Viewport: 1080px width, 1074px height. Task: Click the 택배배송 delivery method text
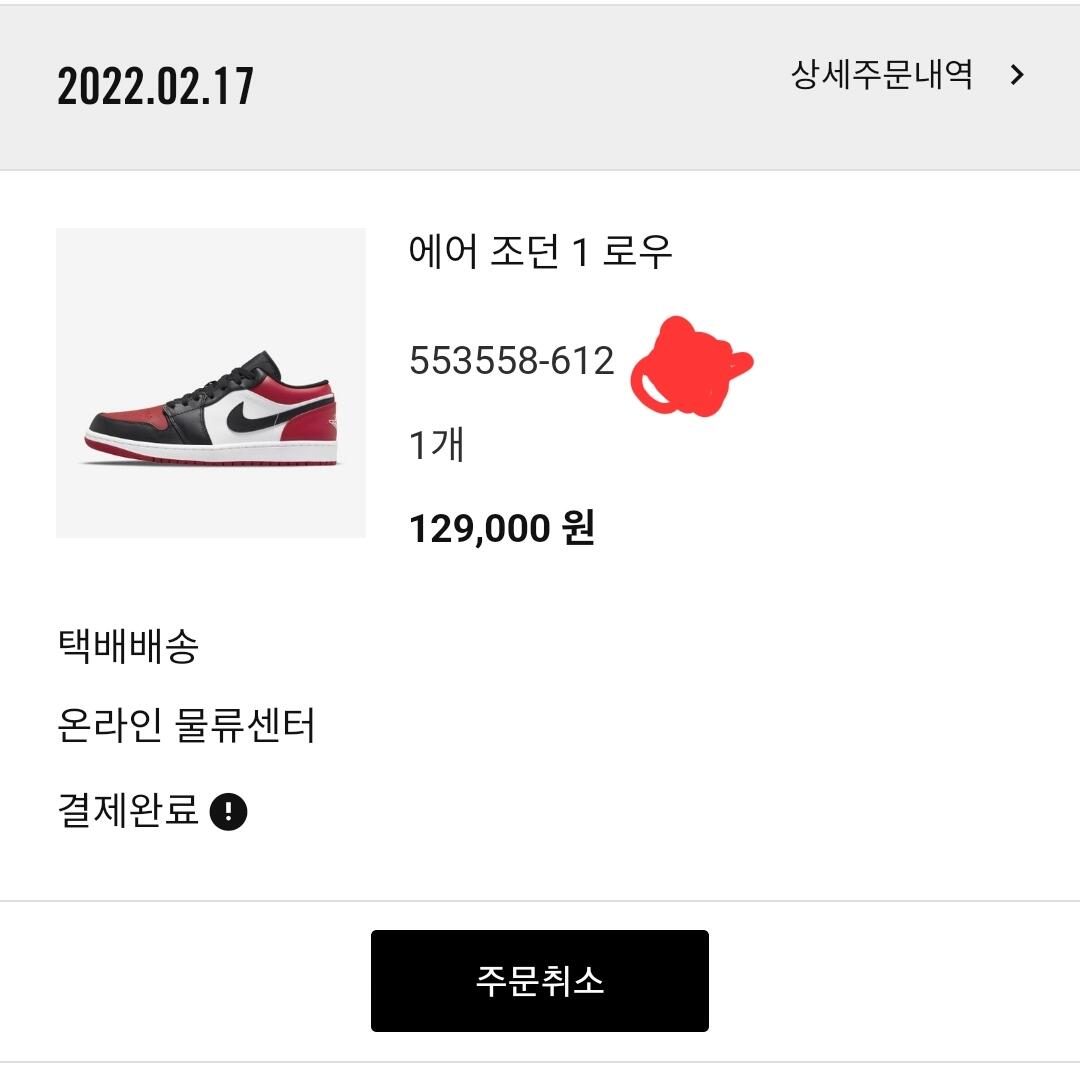129,646
